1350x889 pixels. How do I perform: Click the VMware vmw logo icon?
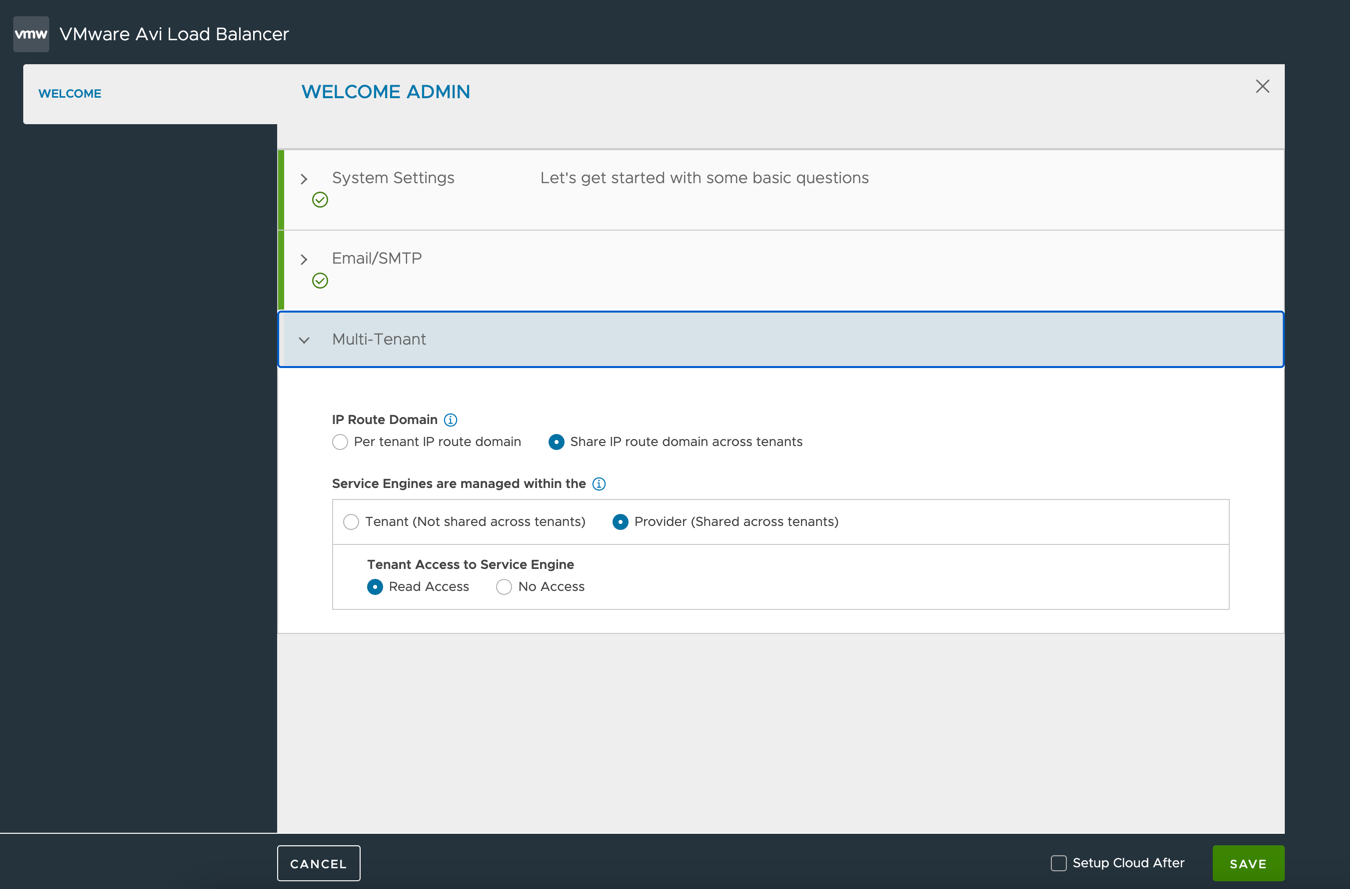point(31,34)
